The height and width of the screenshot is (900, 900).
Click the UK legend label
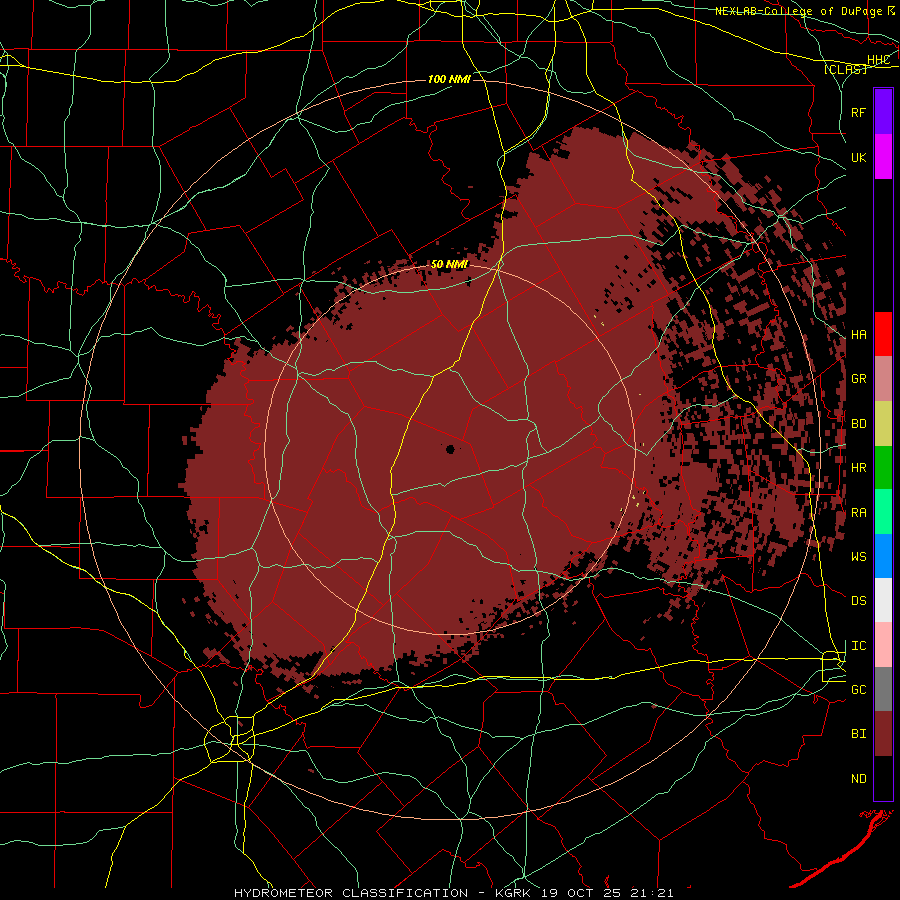click(858, 157)
